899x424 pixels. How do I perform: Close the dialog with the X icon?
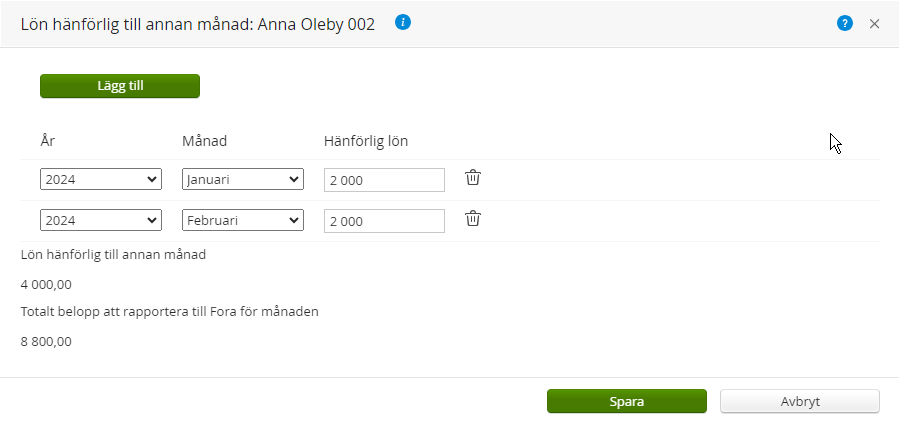click(x=874, y=24)
